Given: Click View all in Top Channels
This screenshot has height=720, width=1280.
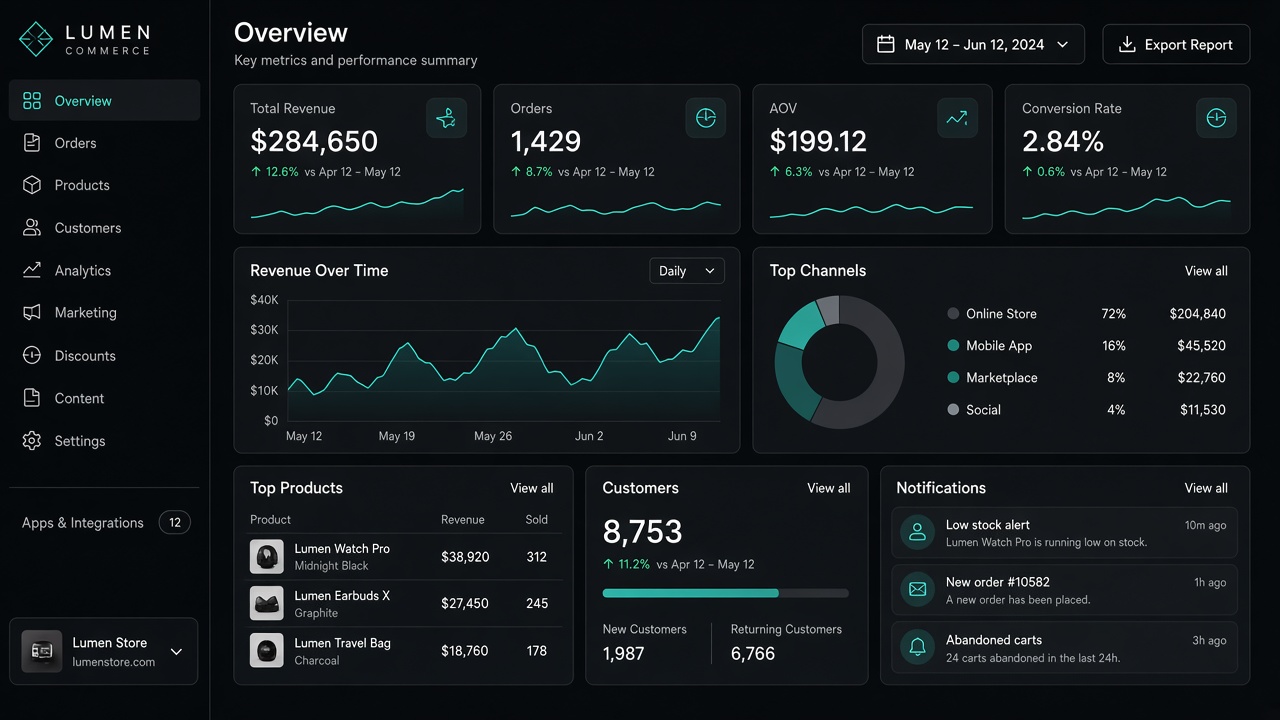Looking at the screenshot, I should [x=1206, y=271].
